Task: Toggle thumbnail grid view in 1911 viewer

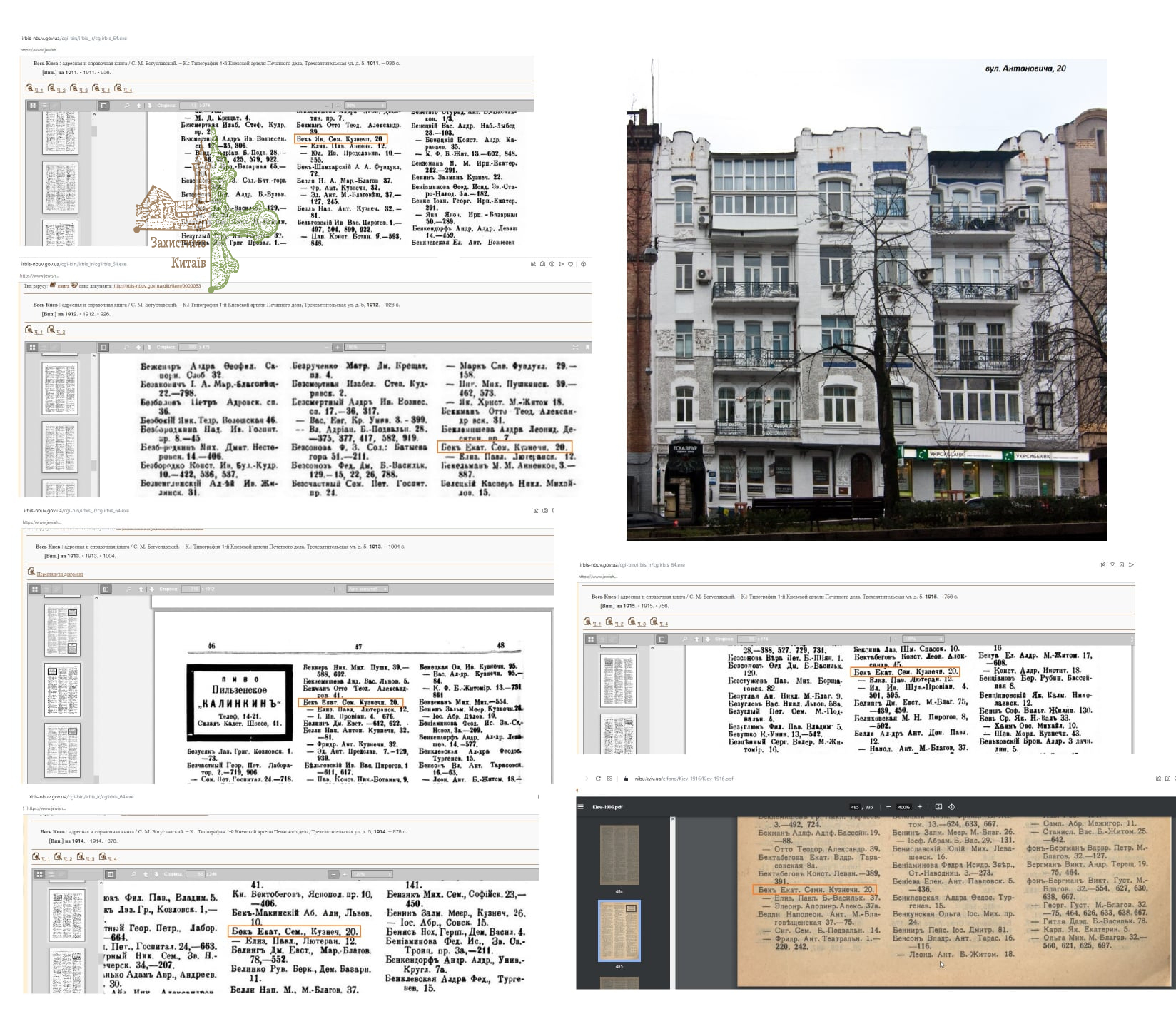Action: 32,106
